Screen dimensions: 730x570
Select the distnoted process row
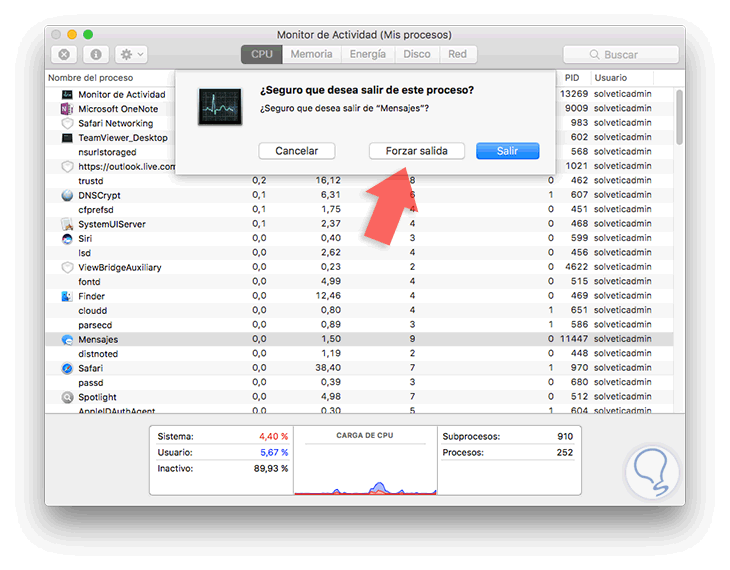coord(359,354)
